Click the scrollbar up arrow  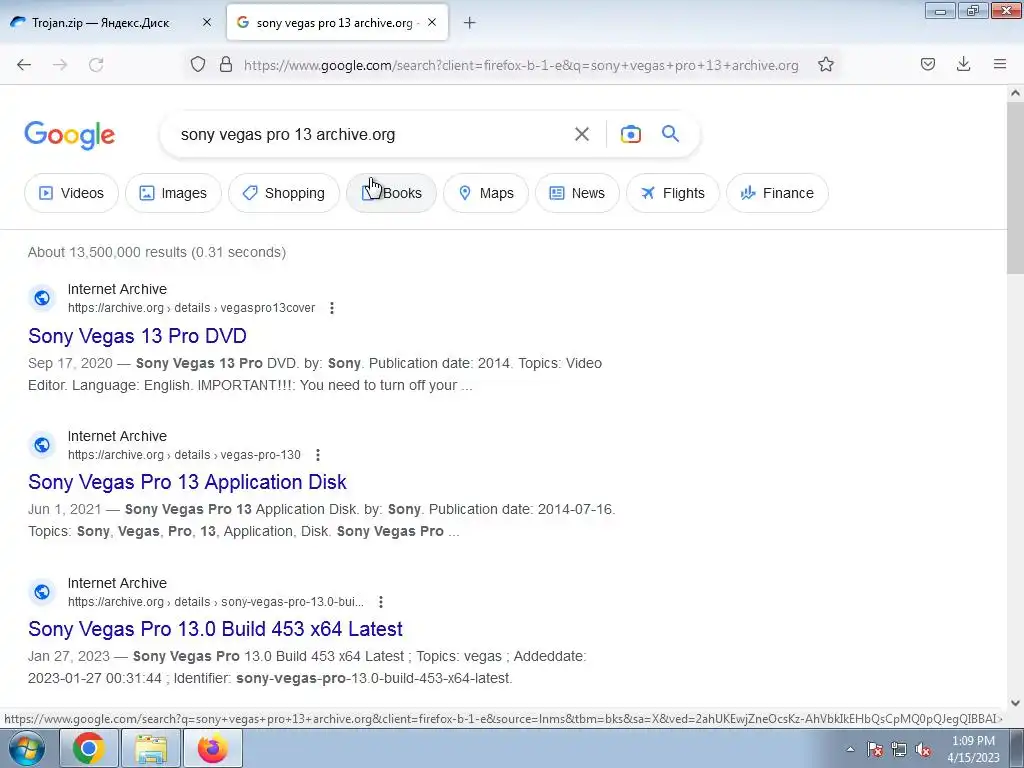coord(1015,93)
